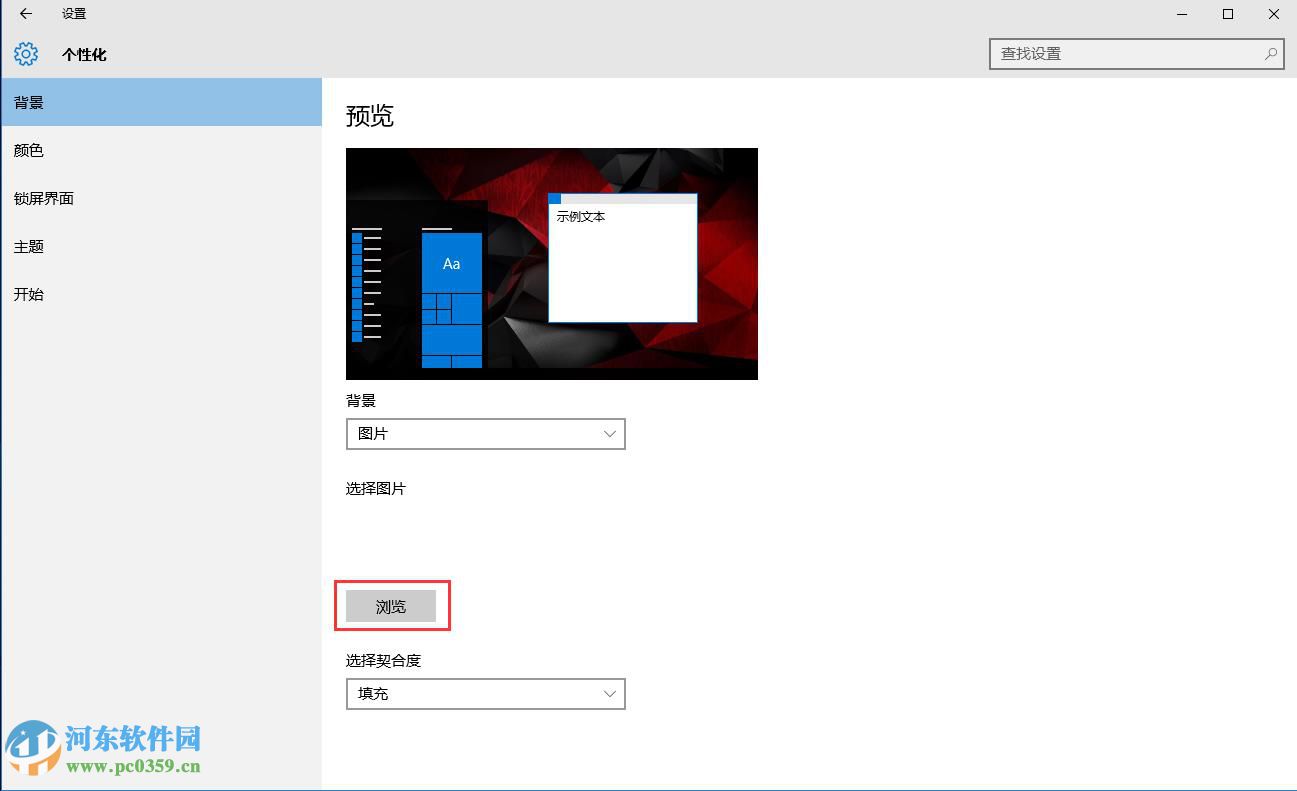This screenshot has height=791, width=1297.
Task: Expand the 选择契合度 dropdown
Action: click(x=485, y=694)
